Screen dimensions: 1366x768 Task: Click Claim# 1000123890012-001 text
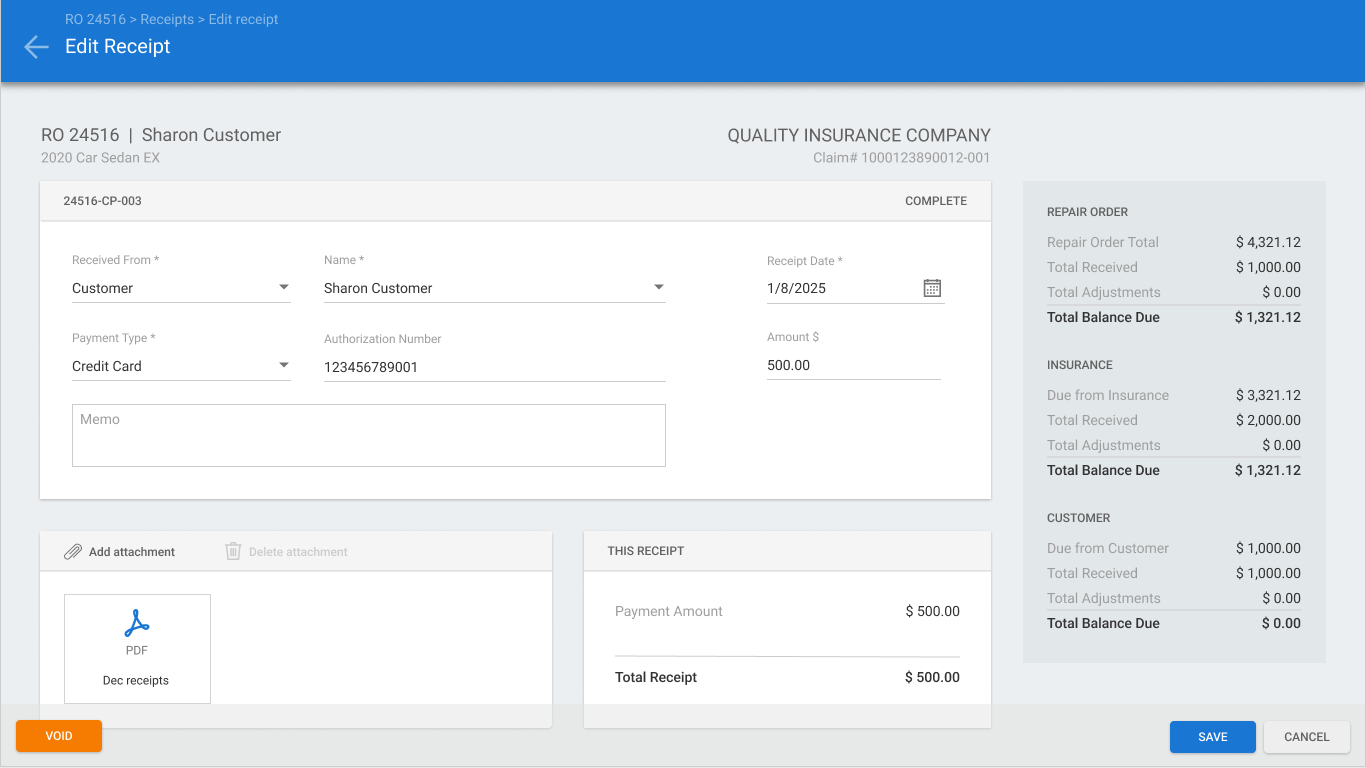point(902,158)
